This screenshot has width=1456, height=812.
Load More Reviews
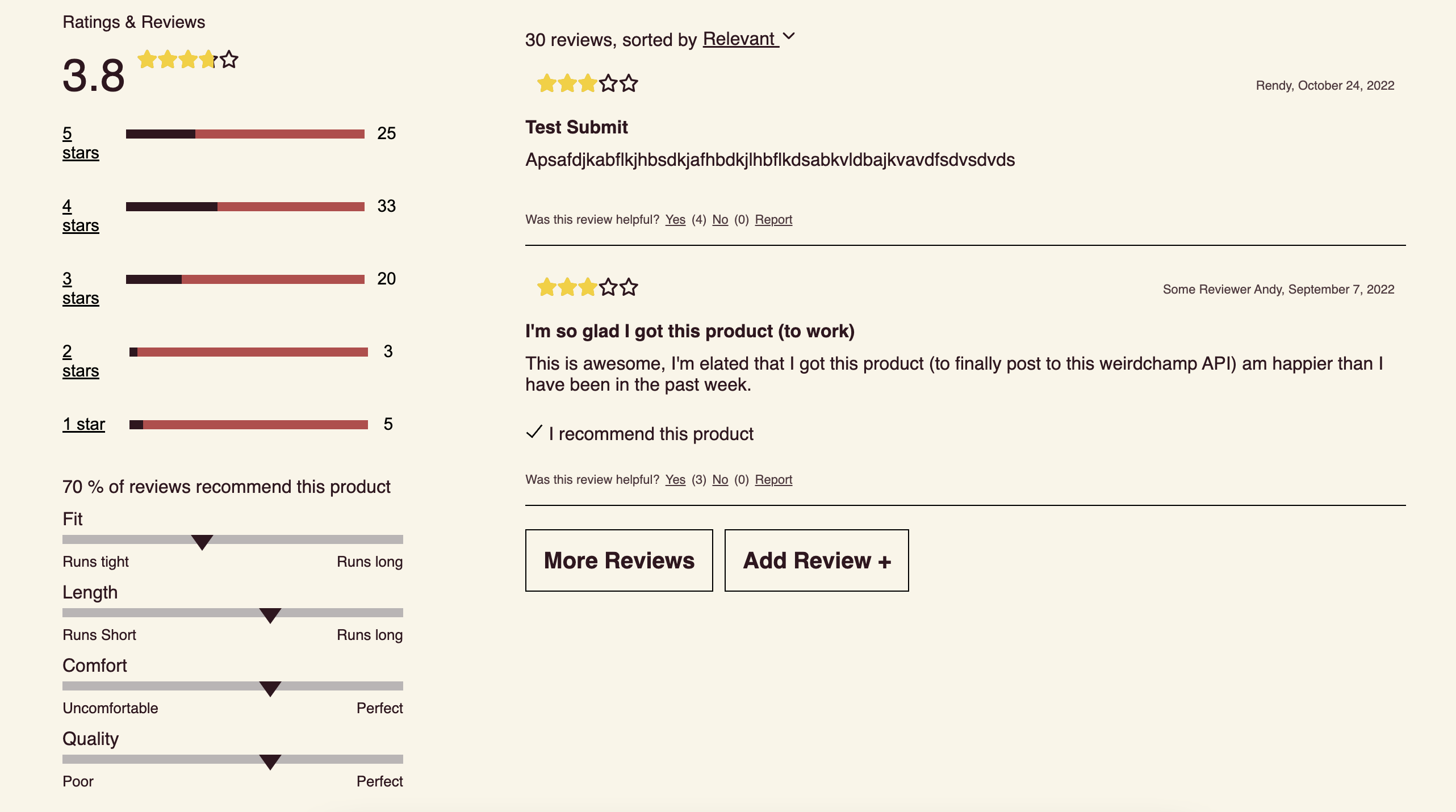[619, 560]
